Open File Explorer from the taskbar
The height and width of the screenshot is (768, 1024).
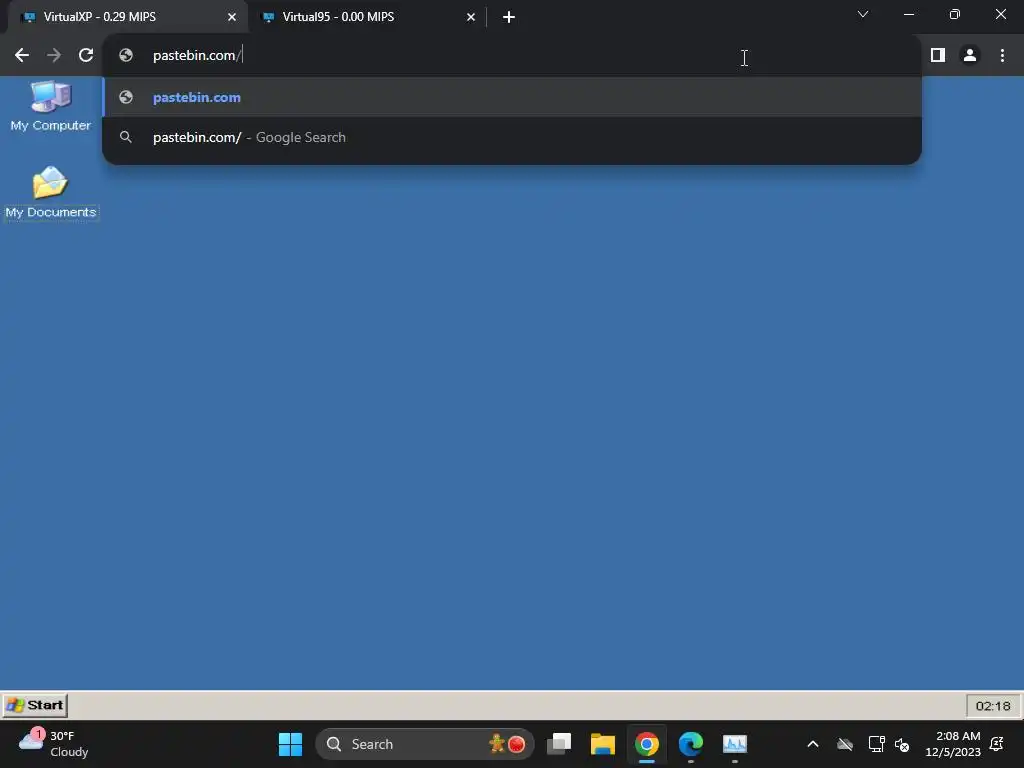(603, 744)
